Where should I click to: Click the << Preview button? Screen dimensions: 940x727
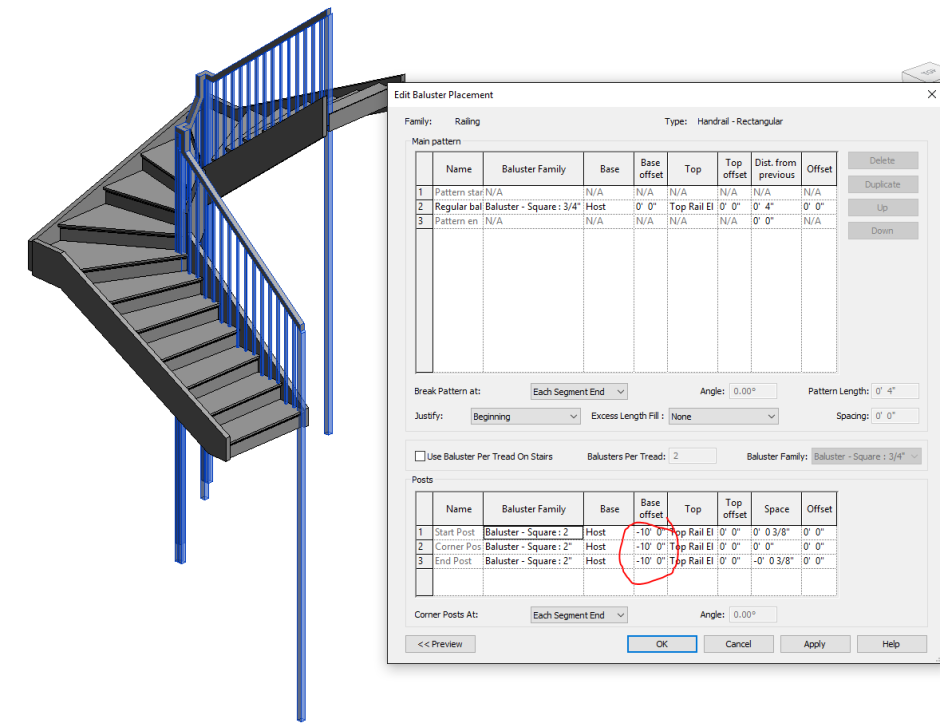tap(440, 643)
